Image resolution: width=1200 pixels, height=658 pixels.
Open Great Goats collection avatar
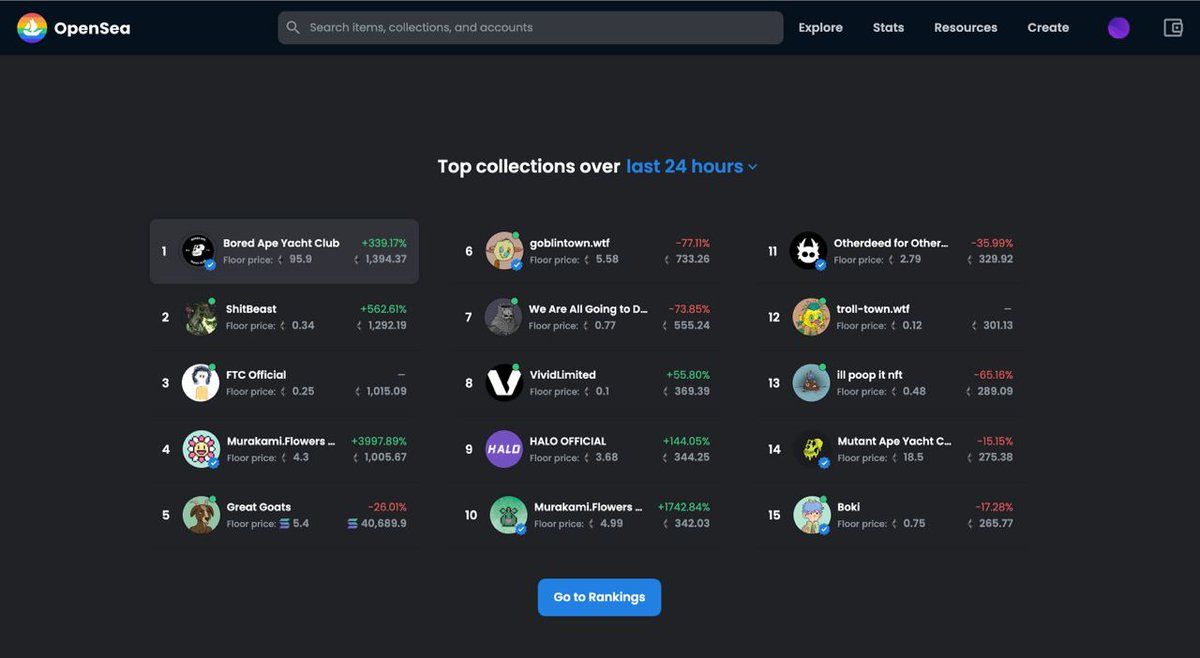[x=201, y=515]
